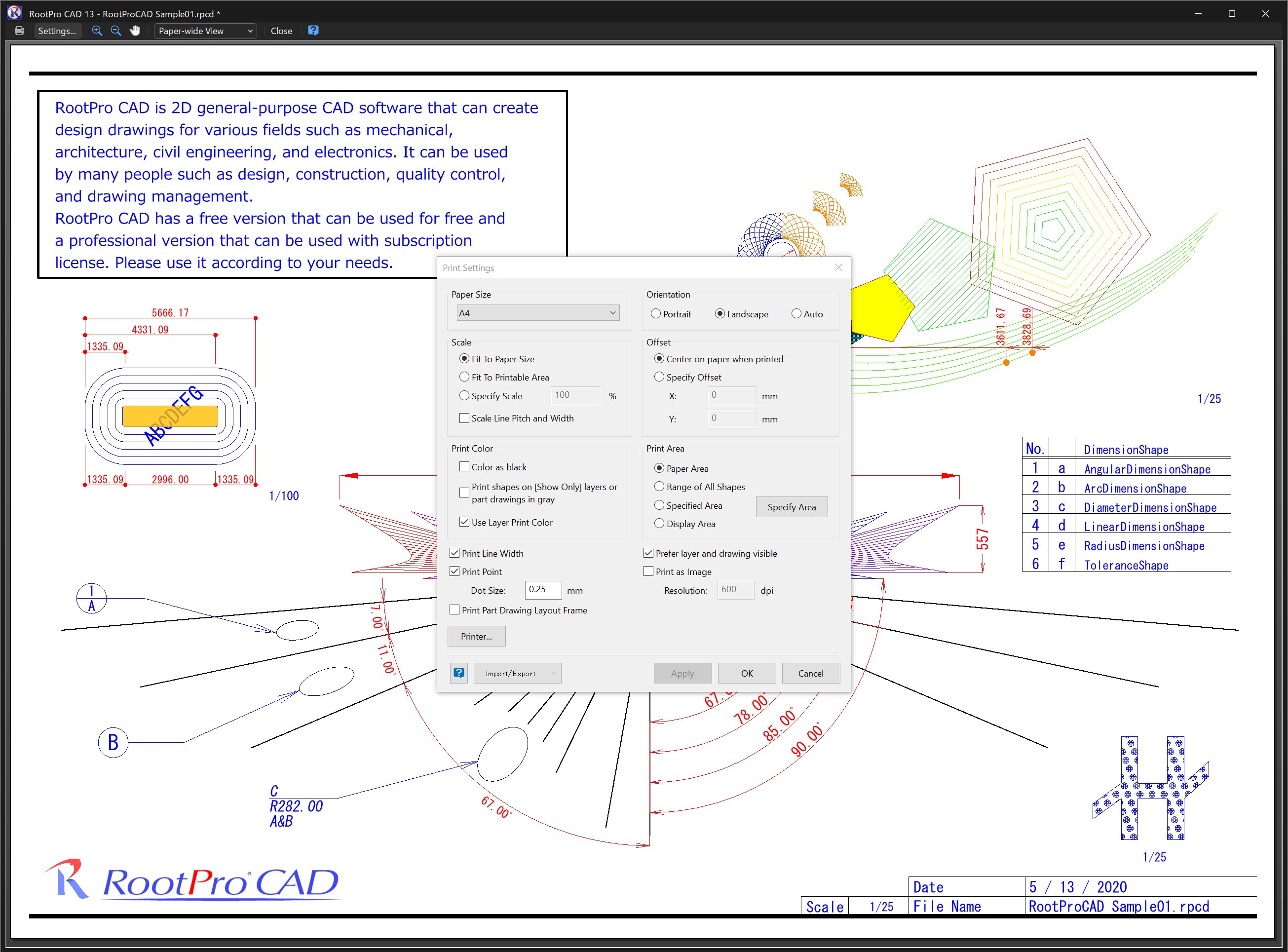Check Print Part Drawing Layout Frame
1288x952 pixels.
point(518,609)
